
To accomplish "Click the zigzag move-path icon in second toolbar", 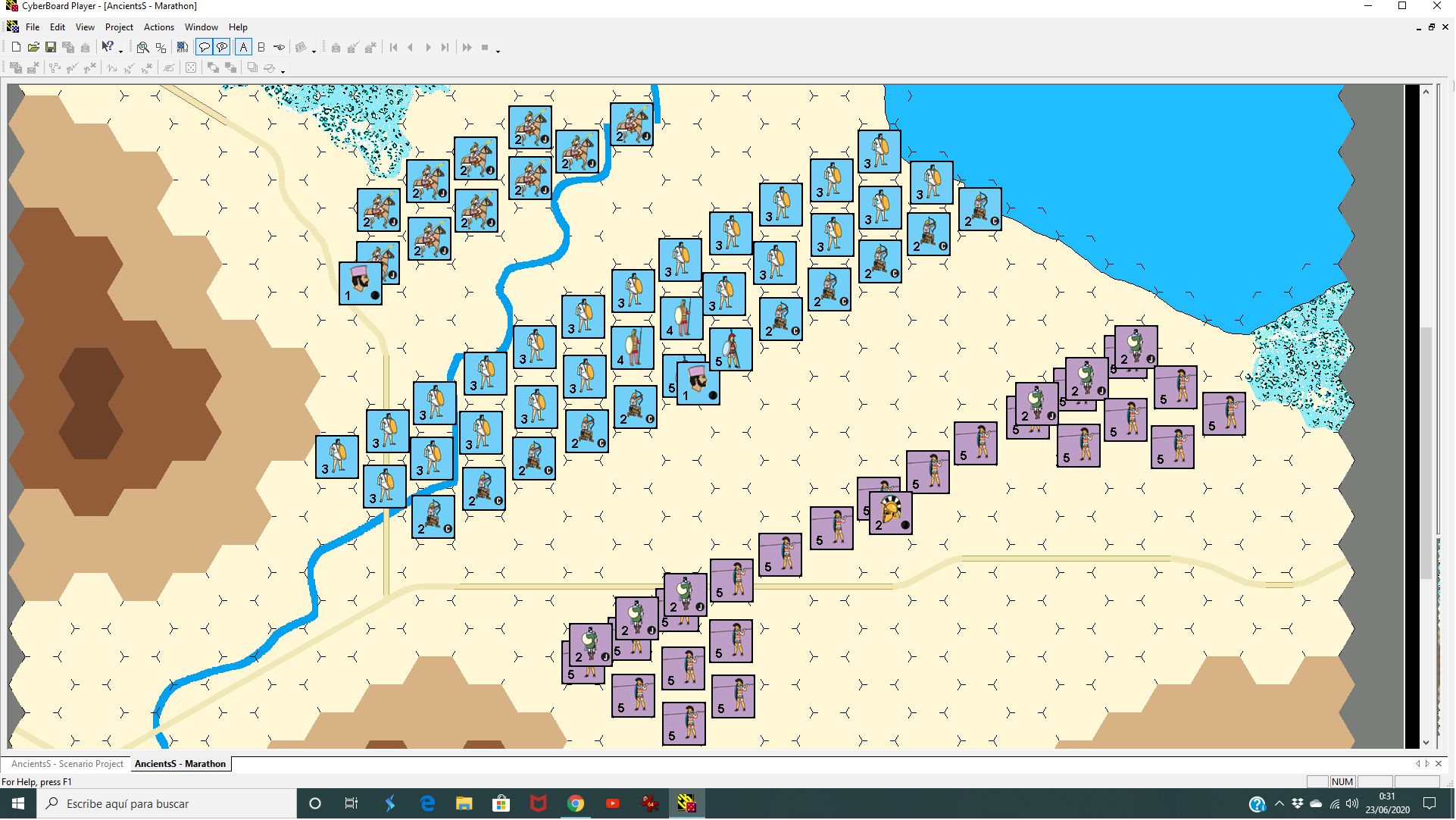I will coord(111,67).
